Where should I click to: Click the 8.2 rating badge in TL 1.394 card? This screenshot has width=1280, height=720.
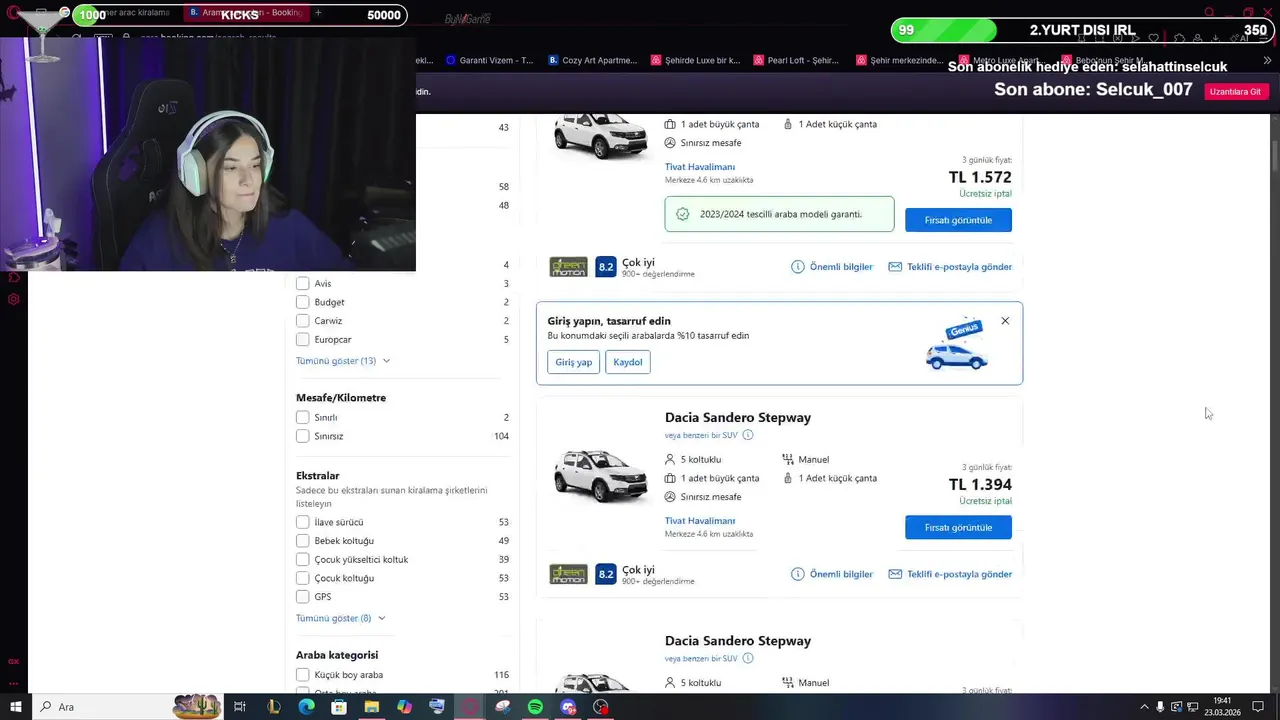pyautogui.click(x=606, y=574)
